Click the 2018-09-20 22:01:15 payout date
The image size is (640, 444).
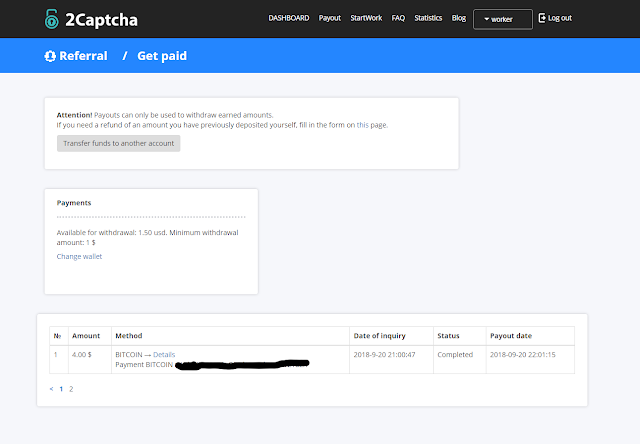click(x=522, y=355)
